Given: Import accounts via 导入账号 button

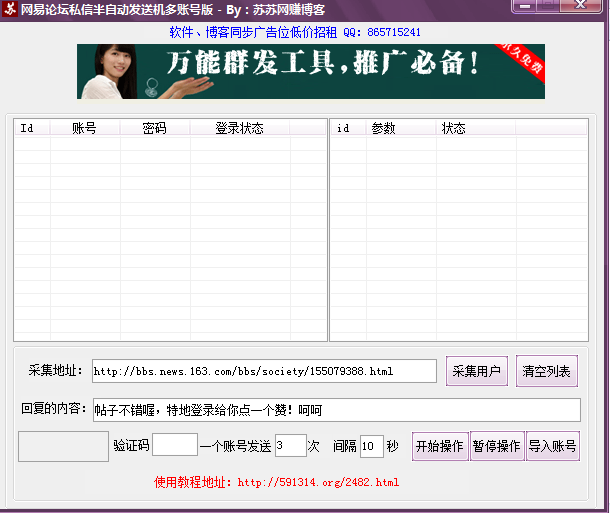Looking at the screenshot, I should 552,446.
